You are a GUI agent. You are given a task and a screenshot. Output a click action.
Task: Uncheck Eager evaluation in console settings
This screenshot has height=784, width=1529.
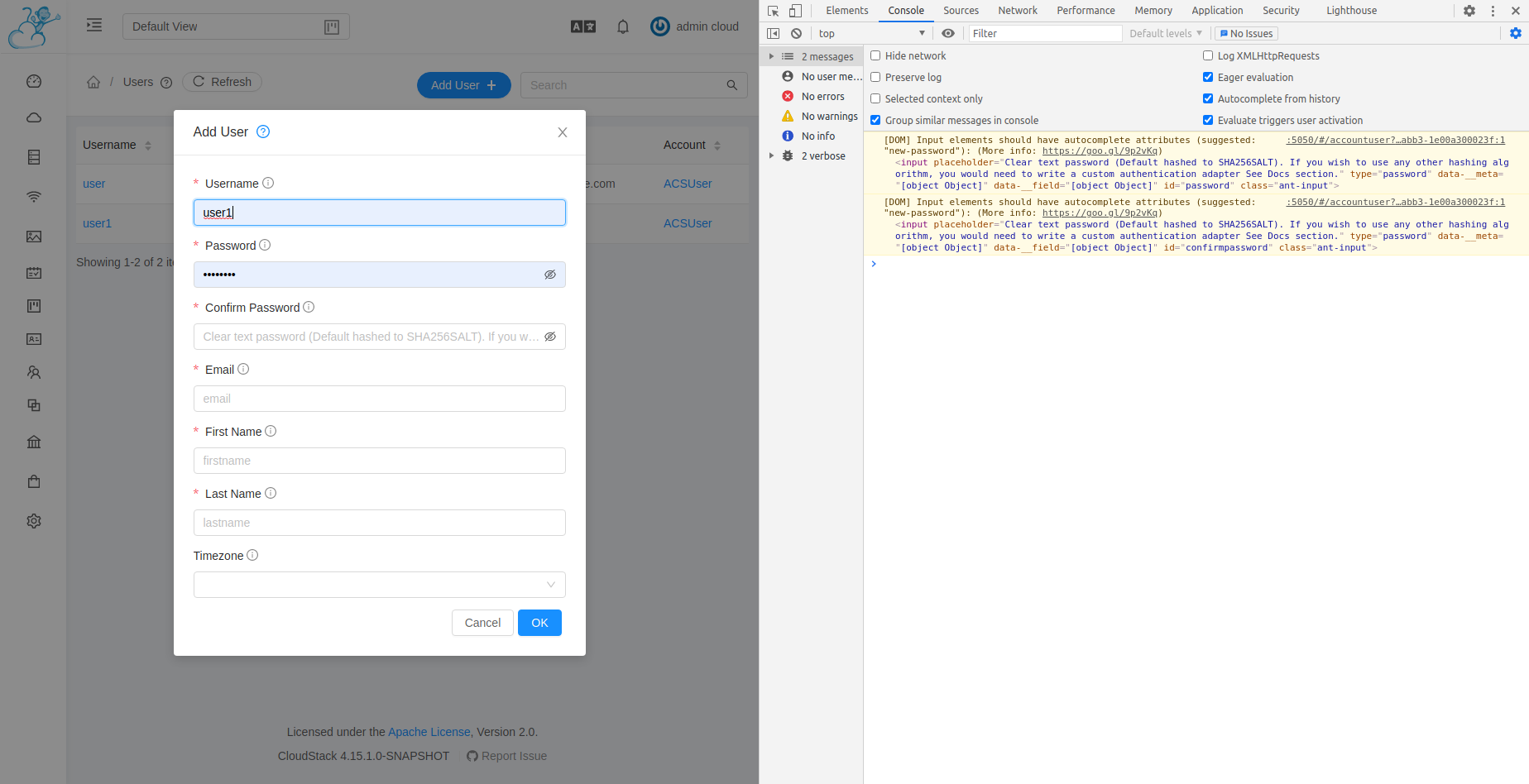click(x=1208, y=77)
